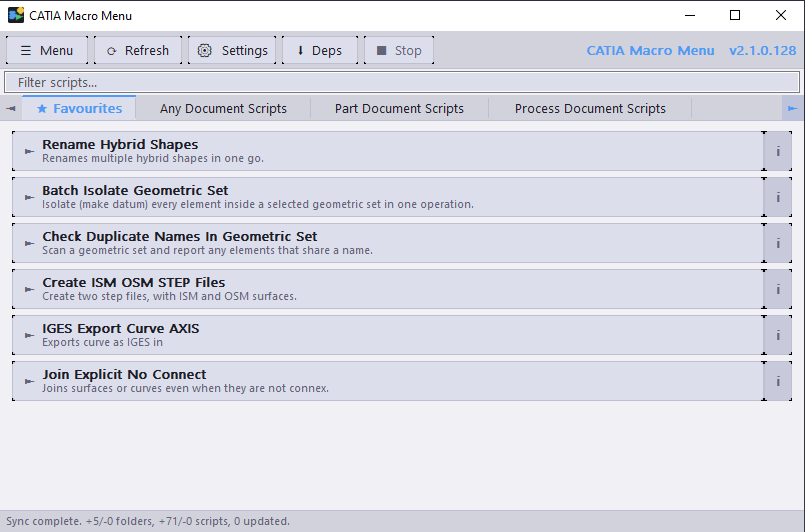Image resolution: width=805 pixels, height=532 pixels.
Task: Show info for Batch Isolate Geometric Set
Action: tap(778, 197)
